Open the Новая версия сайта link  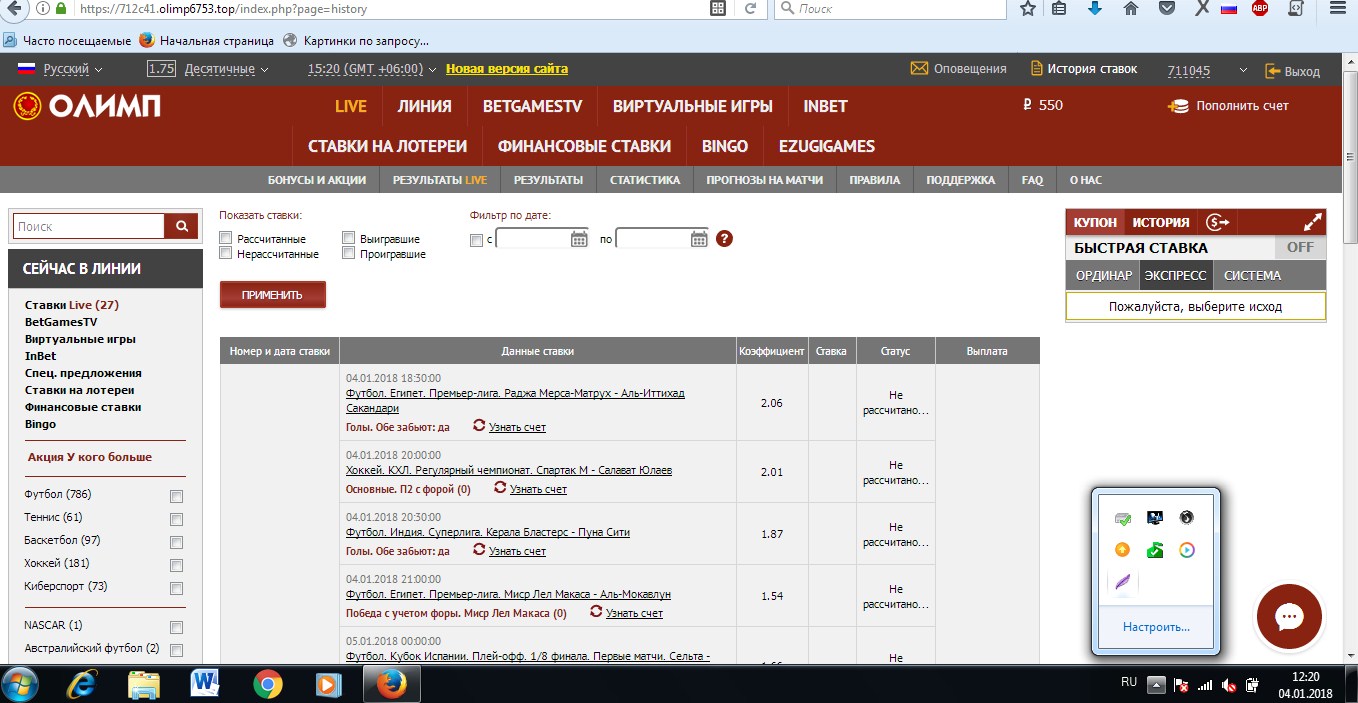tap(507, 69)
